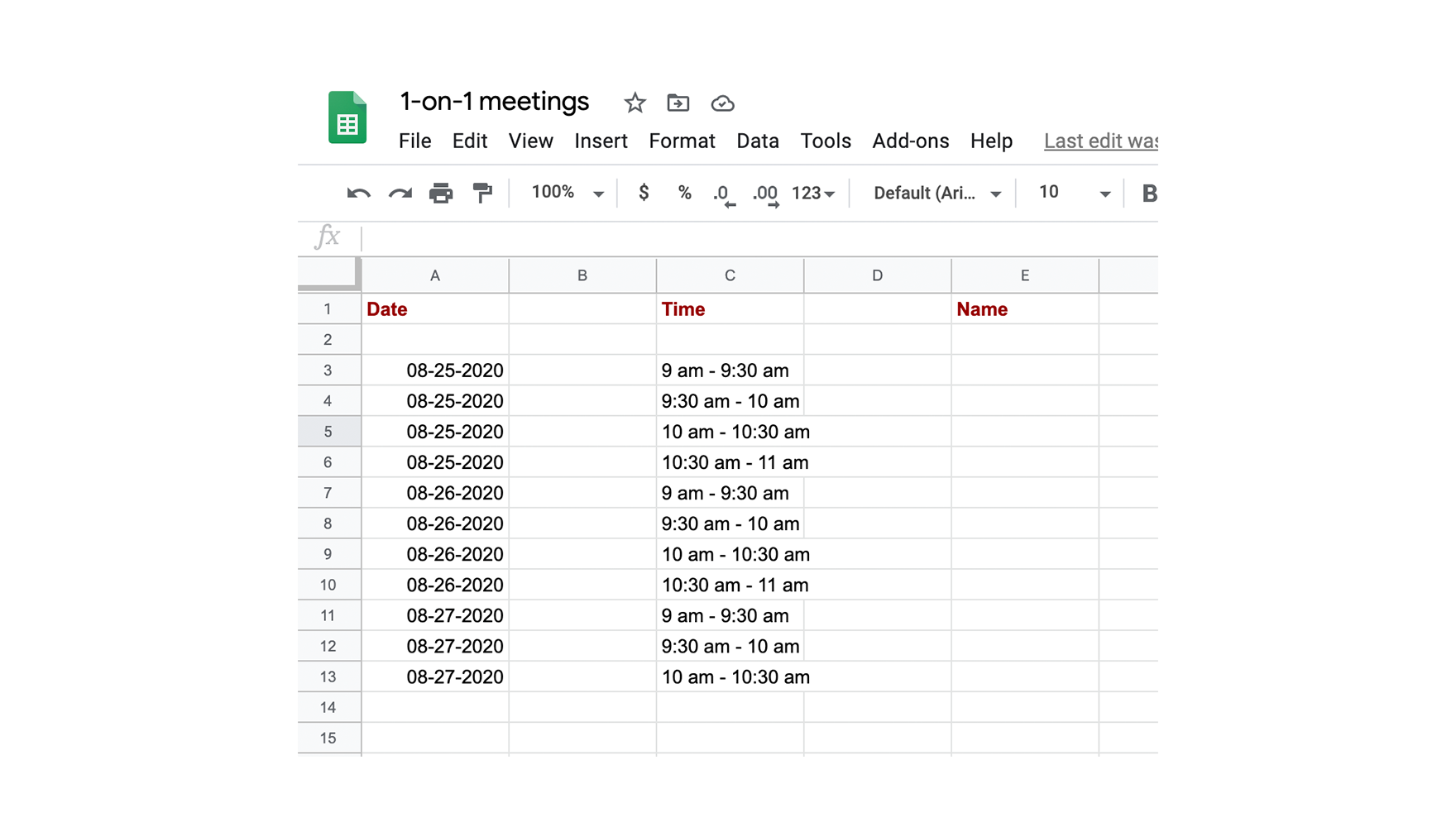Check cloud save status icon

(x=722, y=103)
